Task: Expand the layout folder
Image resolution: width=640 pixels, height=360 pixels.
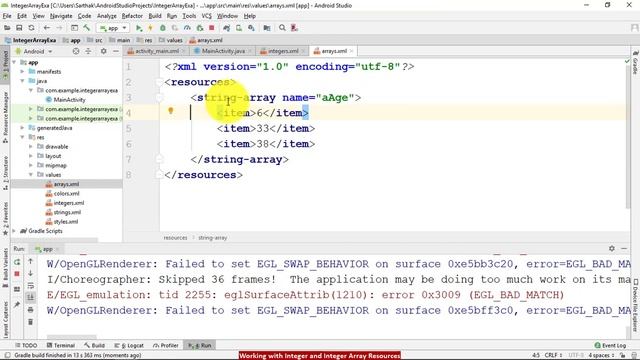Action: (x=31, y=156)
